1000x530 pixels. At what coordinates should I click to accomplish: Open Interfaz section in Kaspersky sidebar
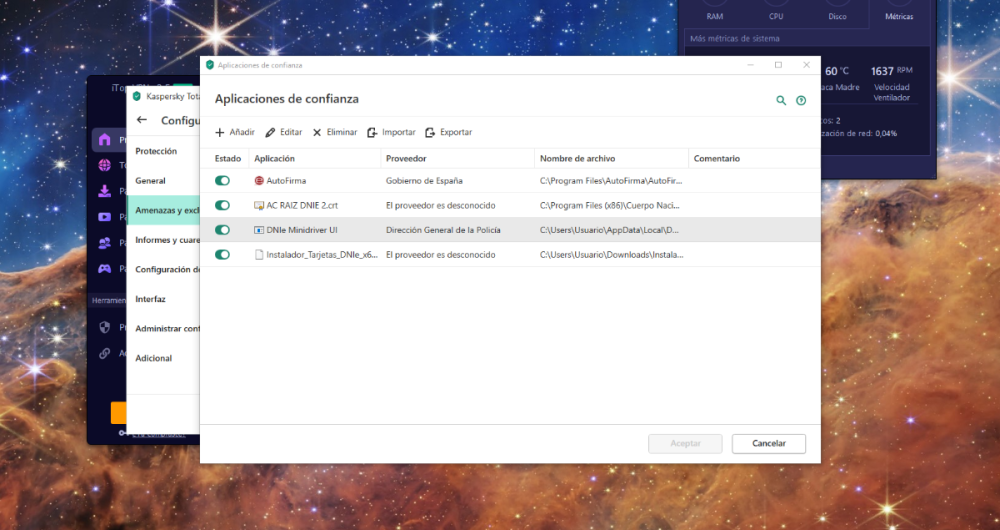[x=151, y=298]
